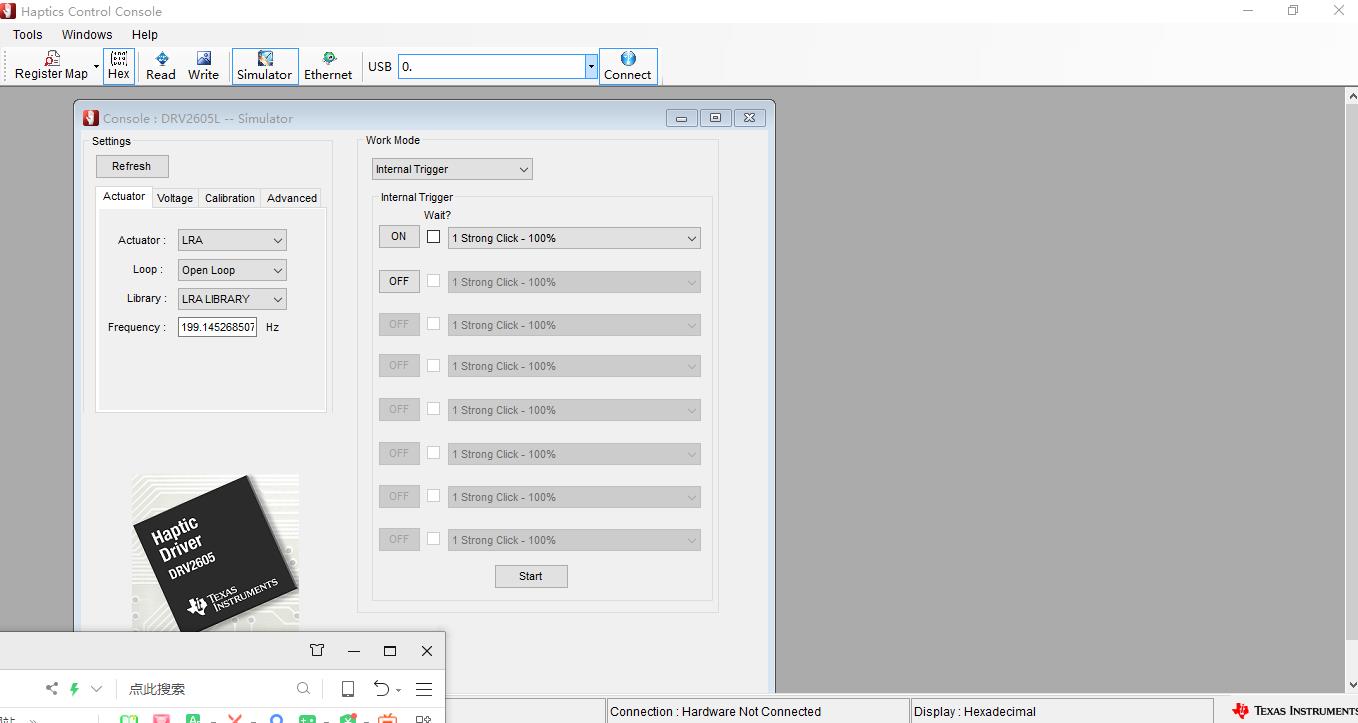This screenshot has width=1358, height=723.
Task: Expand the USB port dropdown
Action: [x=591, y=67]
